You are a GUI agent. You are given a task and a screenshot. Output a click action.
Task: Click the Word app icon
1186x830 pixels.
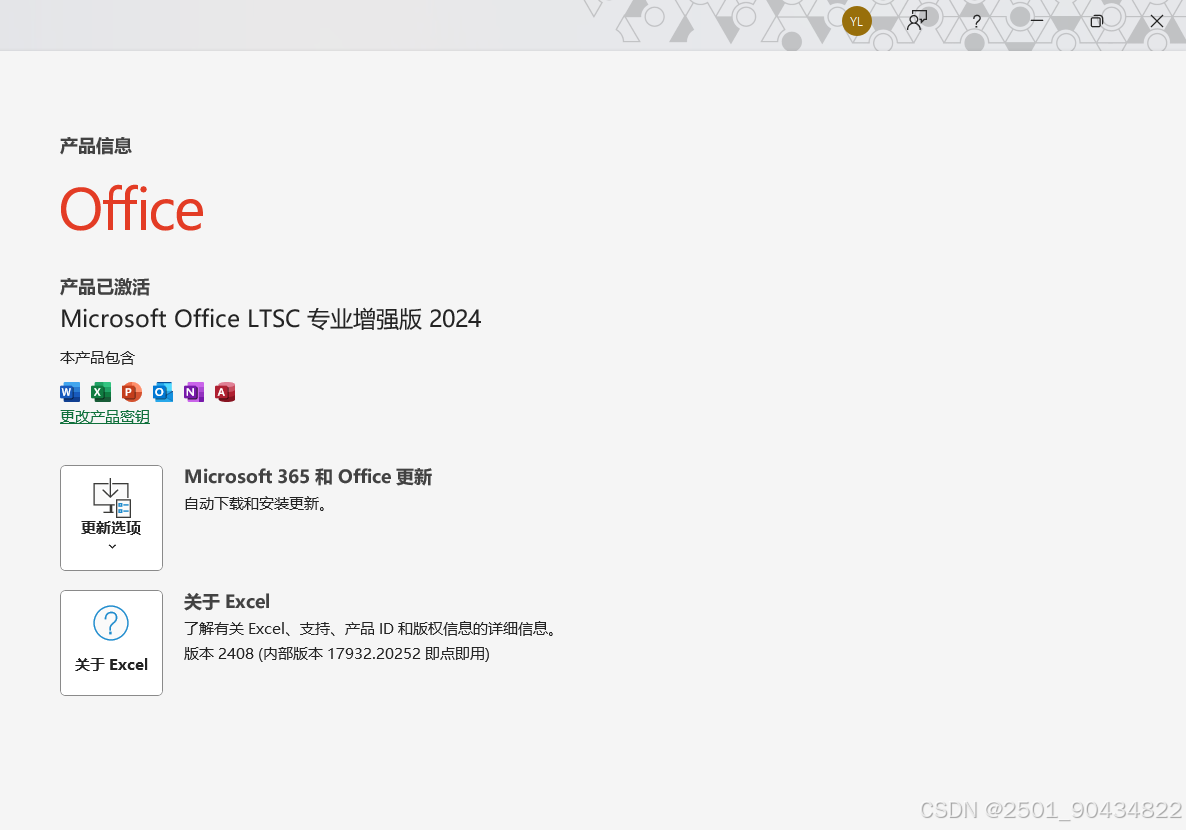(70, 392)
